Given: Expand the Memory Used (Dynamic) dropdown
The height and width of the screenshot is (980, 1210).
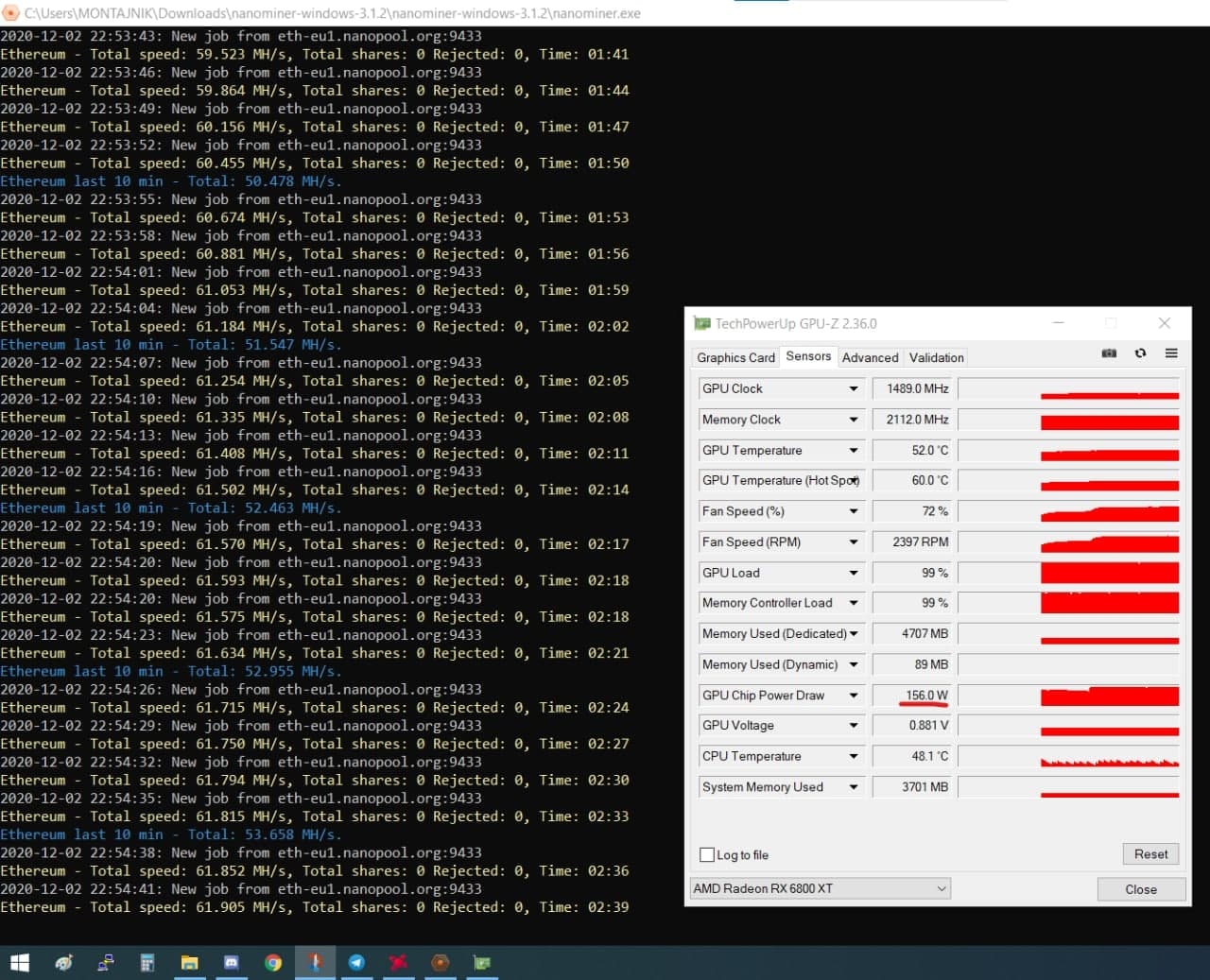Looking at the screenshot, I should pos(854,664).
